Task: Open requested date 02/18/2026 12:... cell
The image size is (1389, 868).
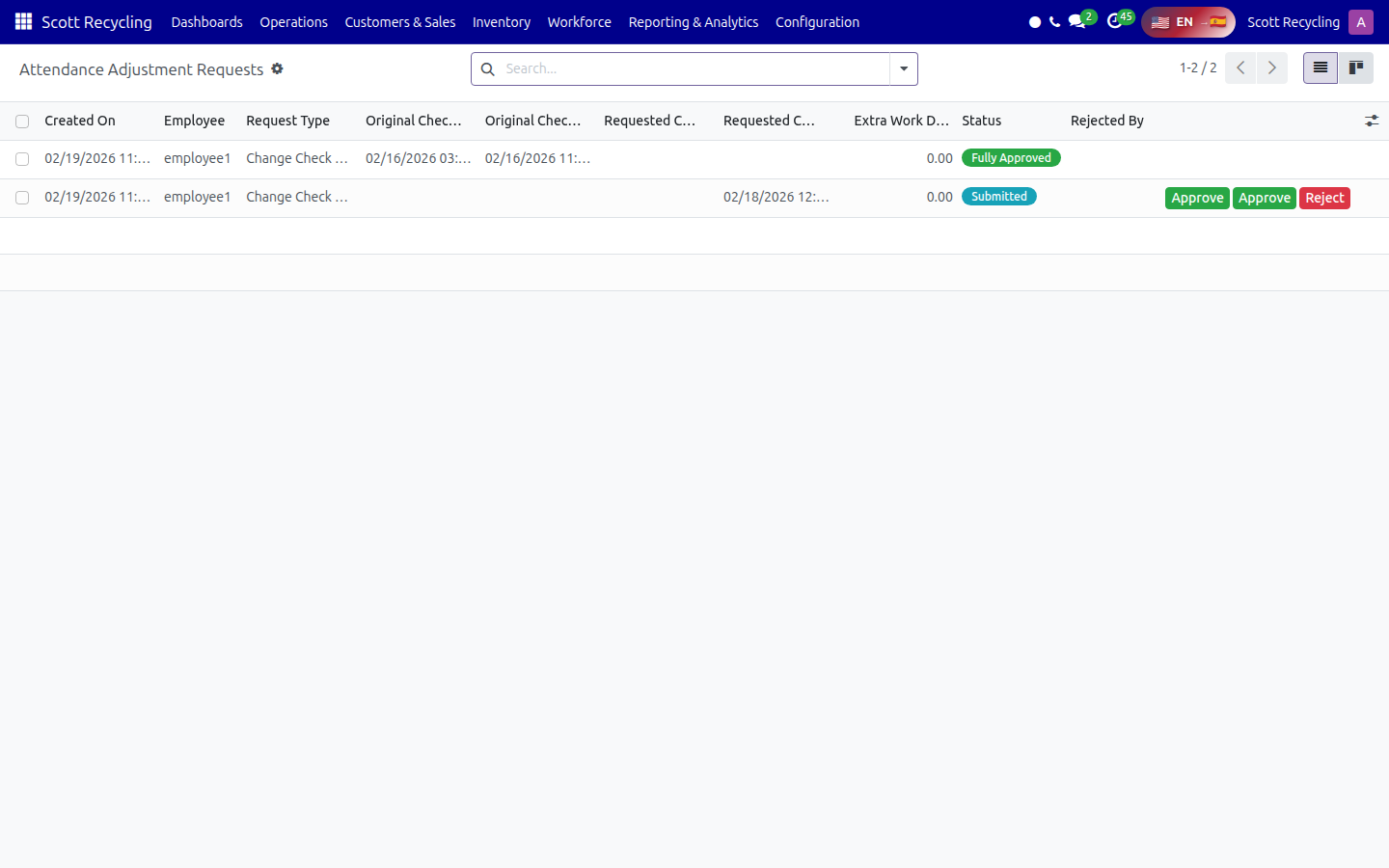Action: pos(776,197)
